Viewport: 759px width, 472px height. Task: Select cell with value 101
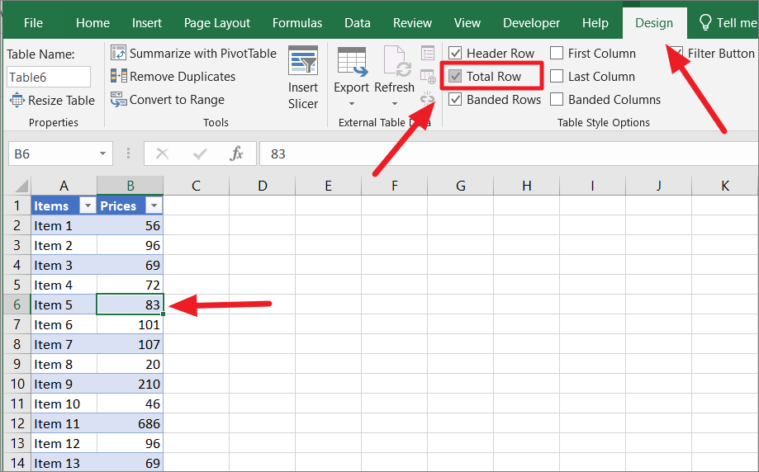(130, 324)
